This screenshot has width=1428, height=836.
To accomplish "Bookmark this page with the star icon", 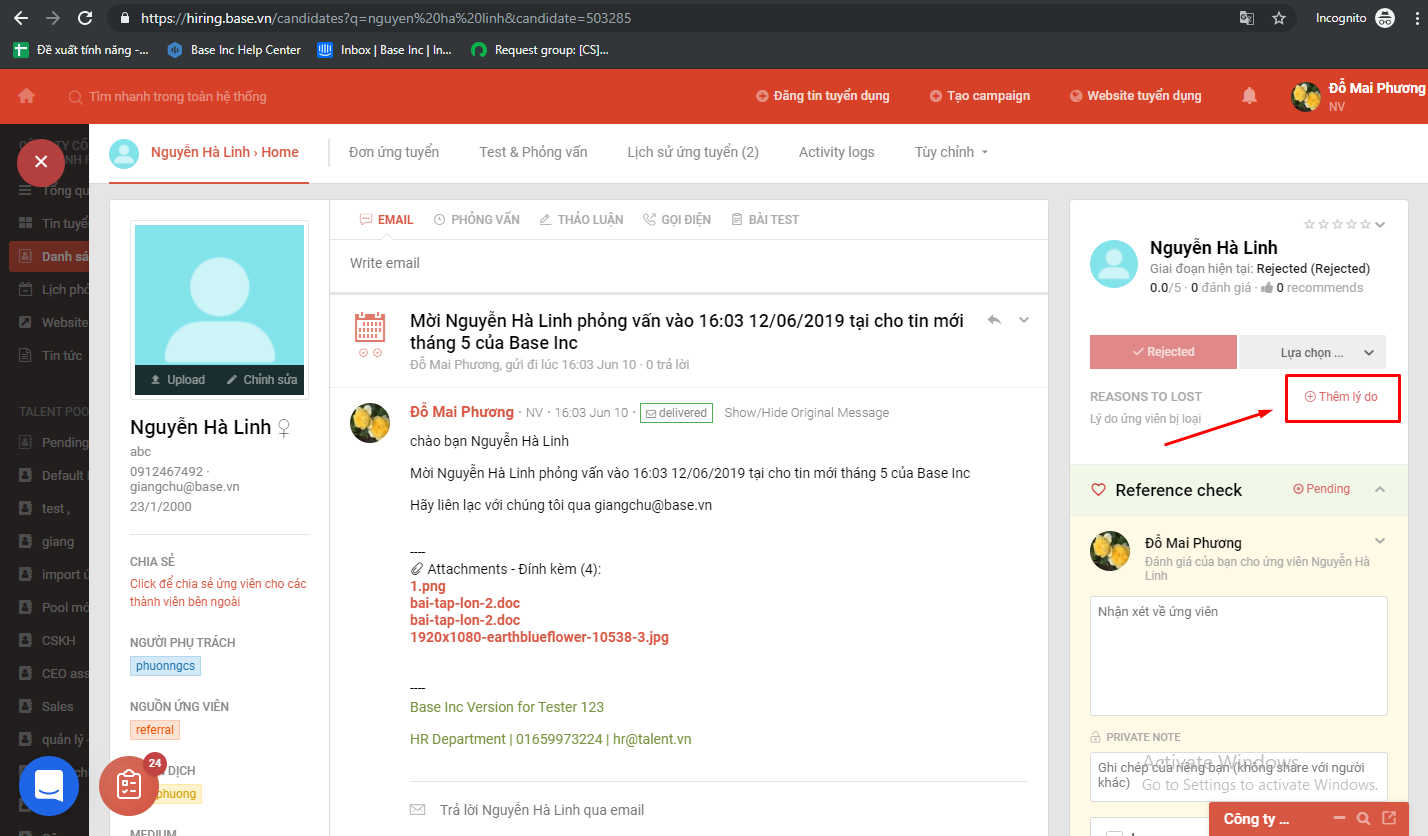I will click(1278, 18).
